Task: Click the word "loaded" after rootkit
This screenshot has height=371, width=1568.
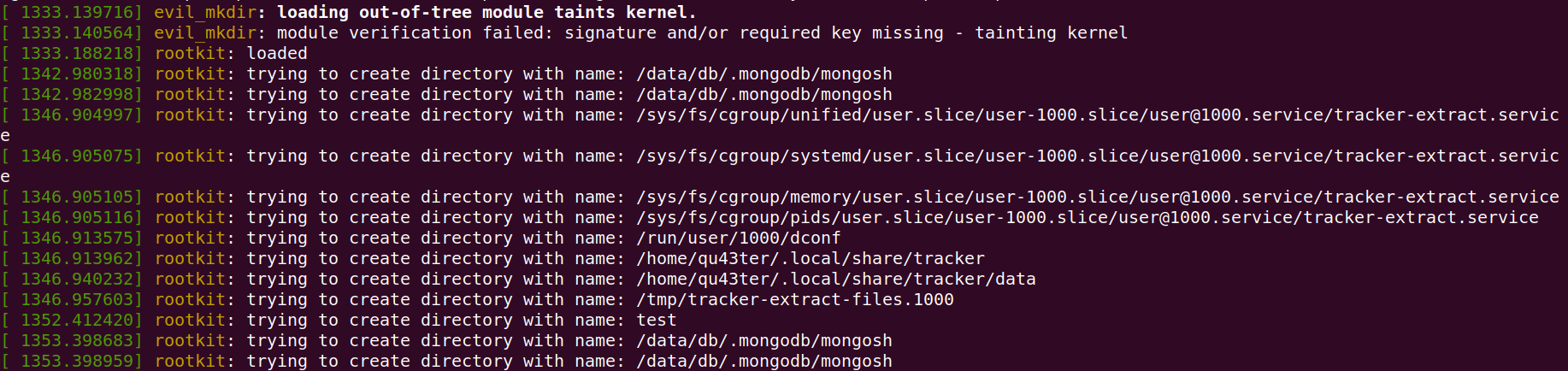Action: coord(277,53)
